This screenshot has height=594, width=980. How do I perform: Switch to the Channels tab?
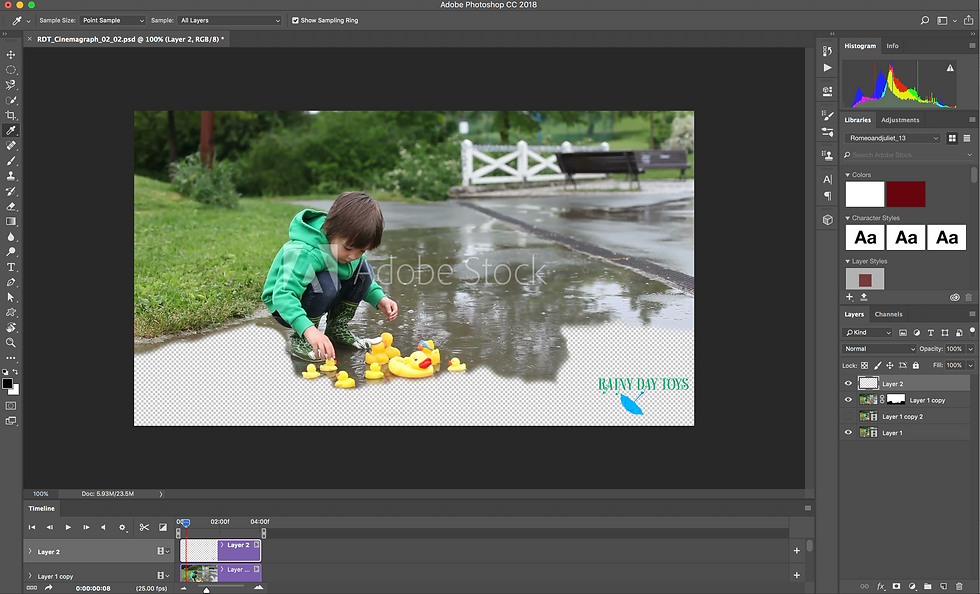pos(888,315)
